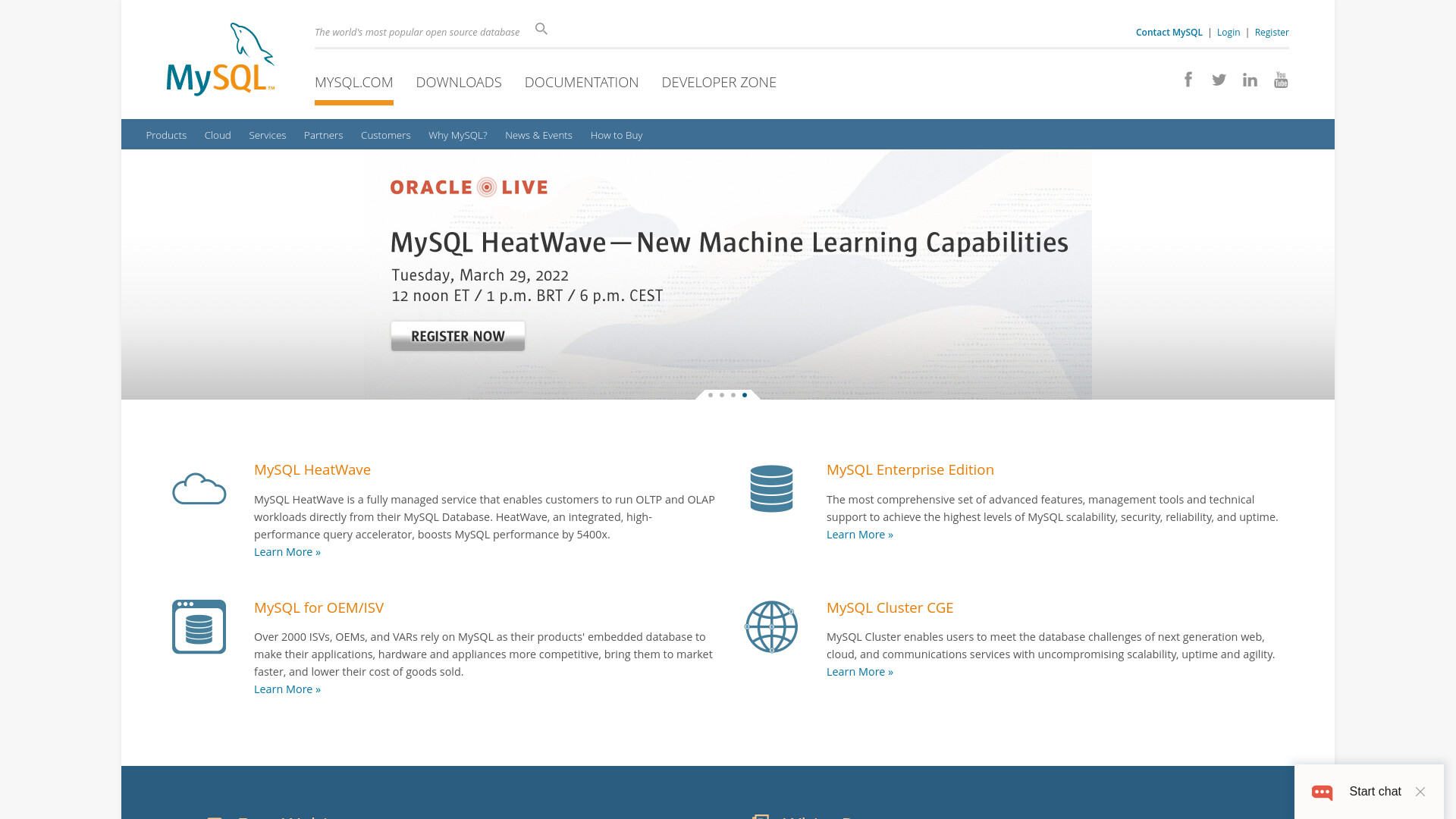
Task: Go to the DOWNLOADS tab
Action: 459,82
